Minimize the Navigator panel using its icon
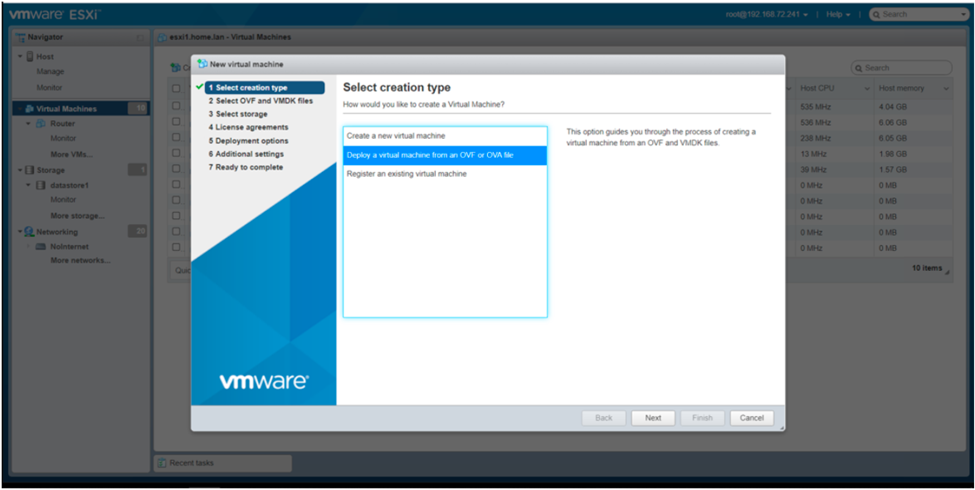This screenshot has width=975, height=490. pyautogui.click(x=140, y=37)
